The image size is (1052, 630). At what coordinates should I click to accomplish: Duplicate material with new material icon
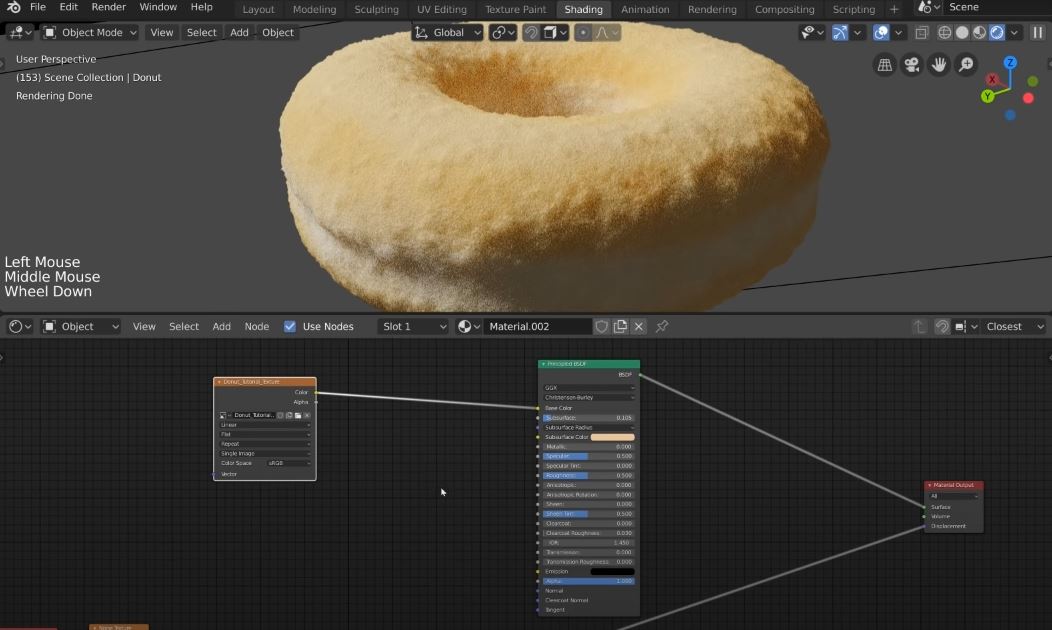(620, 326)
